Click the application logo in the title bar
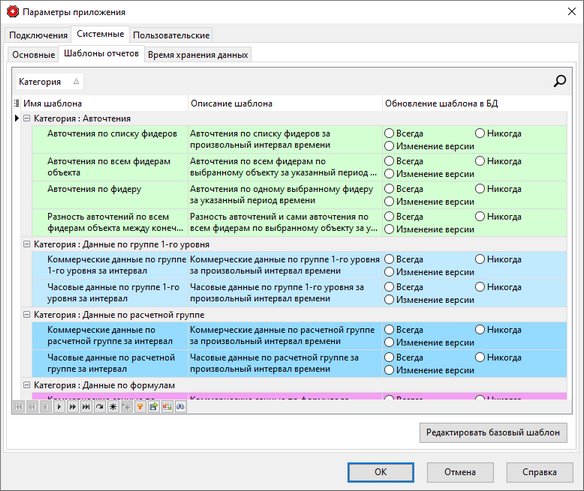 coord(13,12)
